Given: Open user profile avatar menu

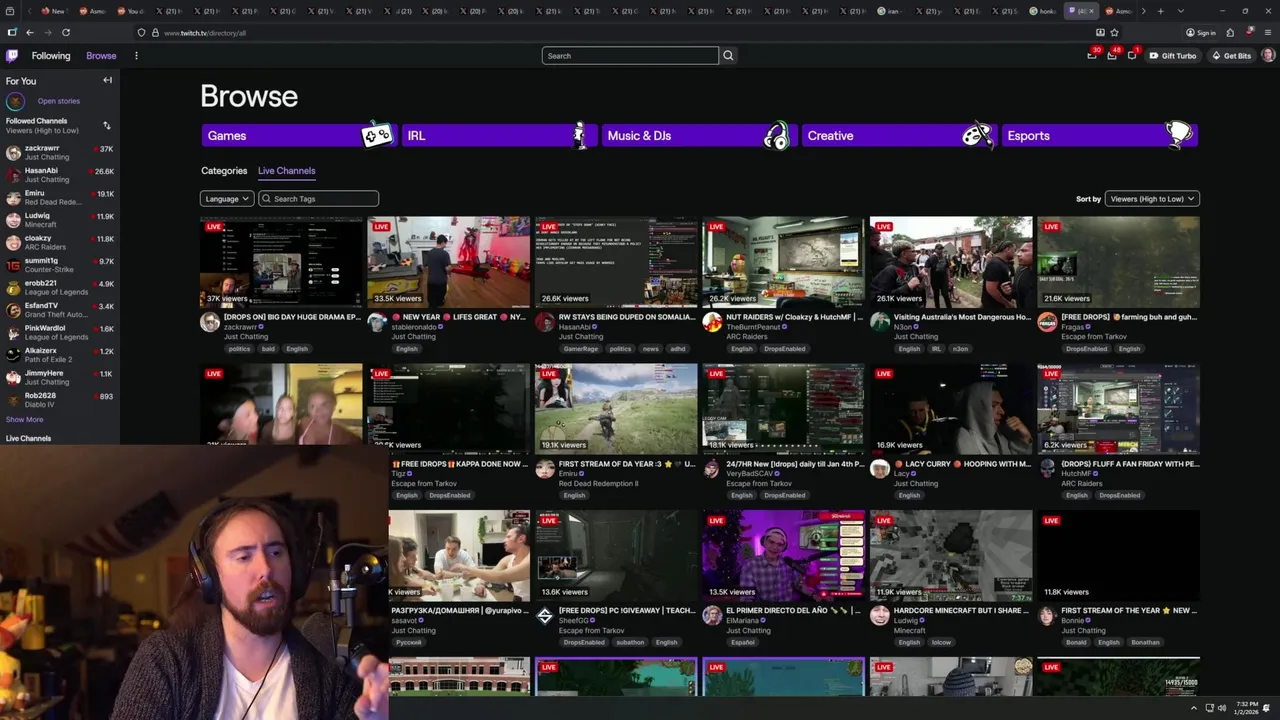Looking at the screenshot, I should click(x=1268, y=55).
